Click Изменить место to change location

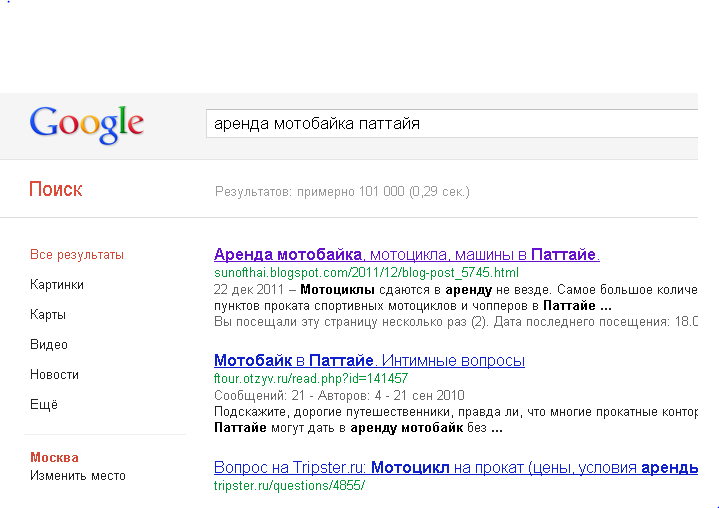tap(77, 476)
